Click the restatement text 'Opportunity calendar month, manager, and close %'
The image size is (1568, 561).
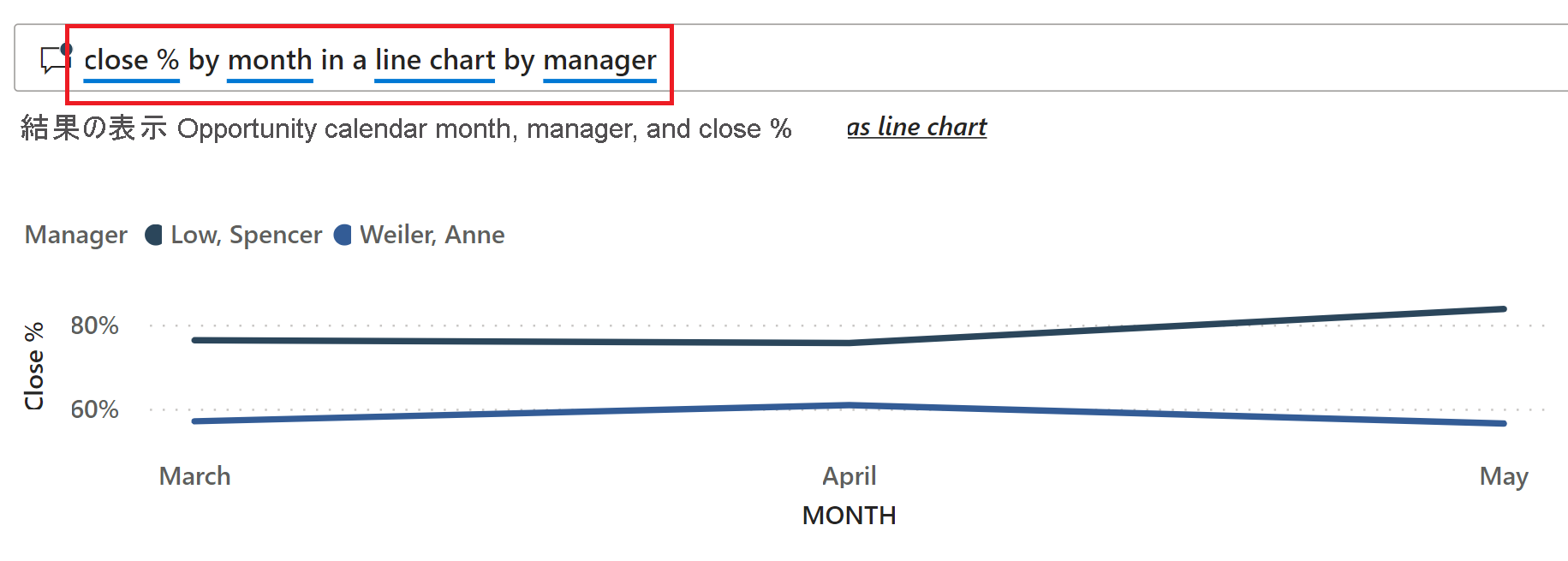point(484,128)
